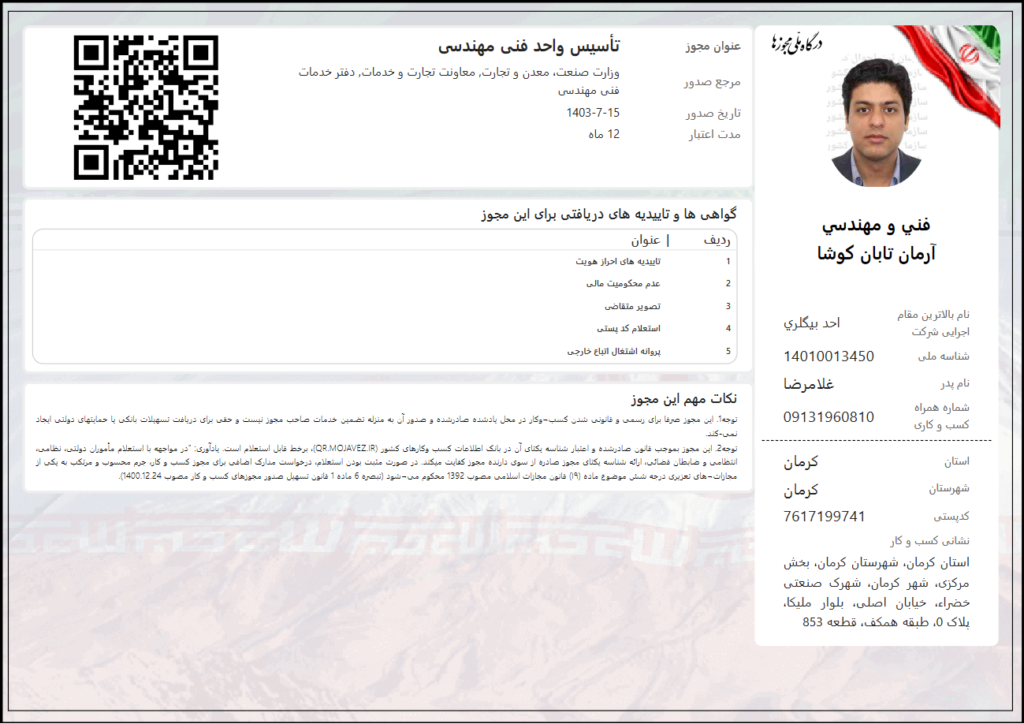The height and width of the screenshot is (724, 1024).
Task: Select the row تصویر متقاضی
Action: point(632,306)
